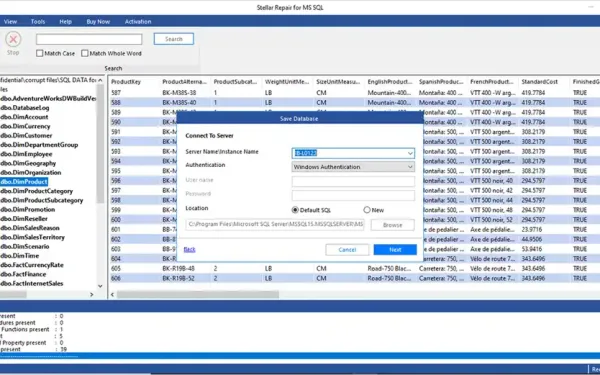Click the SizeUnitMeasu column header
This screenshot has height=375, width=600.
coord(338,82)
